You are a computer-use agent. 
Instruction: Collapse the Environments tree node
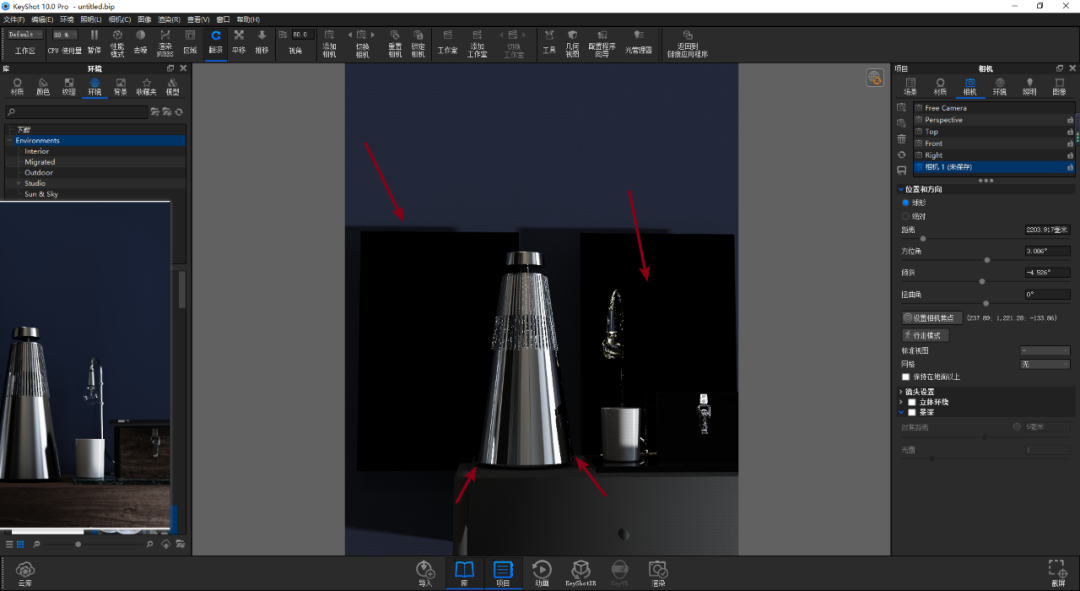[x=10, y=141]
